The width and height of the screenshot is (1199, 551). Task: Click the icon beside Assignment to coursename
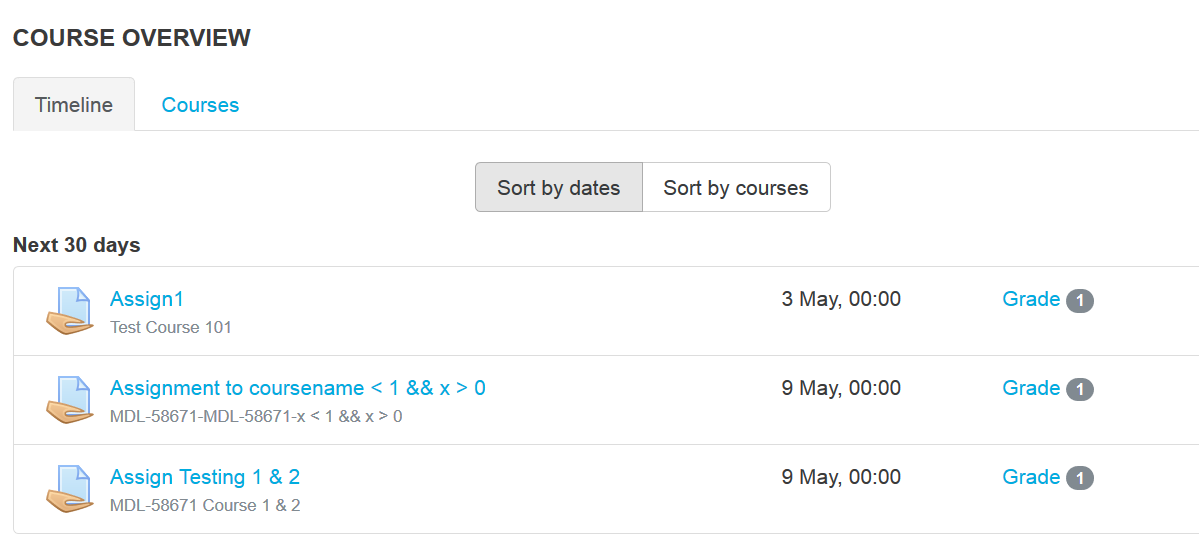click(70, 400)
